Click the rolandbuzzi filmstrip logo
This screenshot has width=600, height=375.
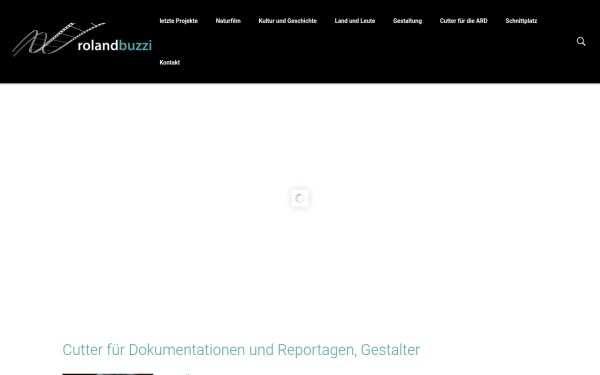(x=82, y=39)
